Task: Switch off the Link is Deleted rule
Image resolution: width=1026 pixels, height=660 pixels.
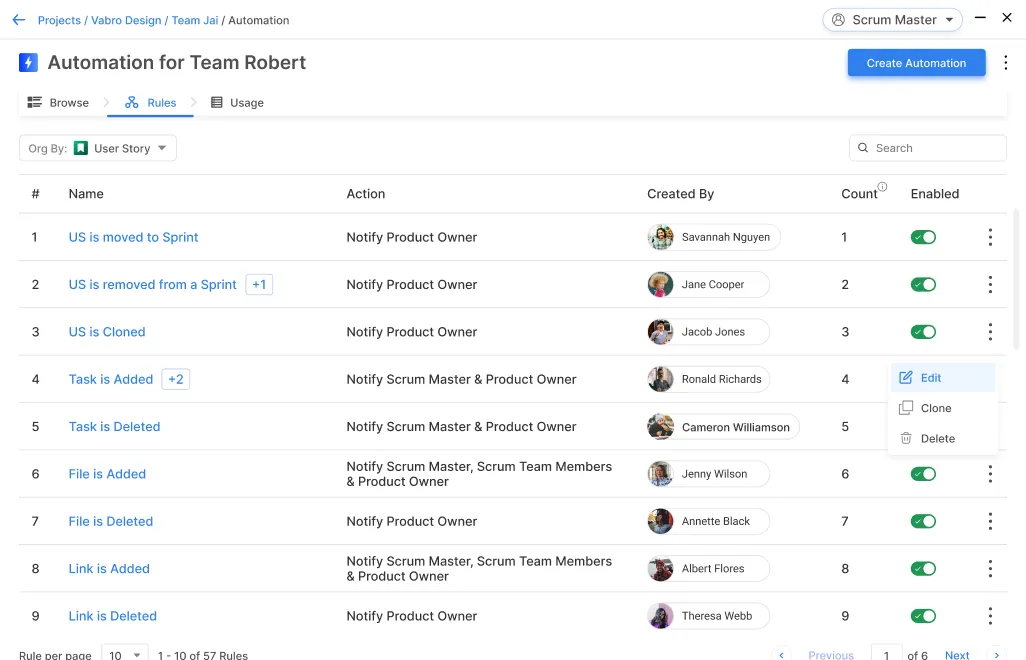Action: click(923, 616)
